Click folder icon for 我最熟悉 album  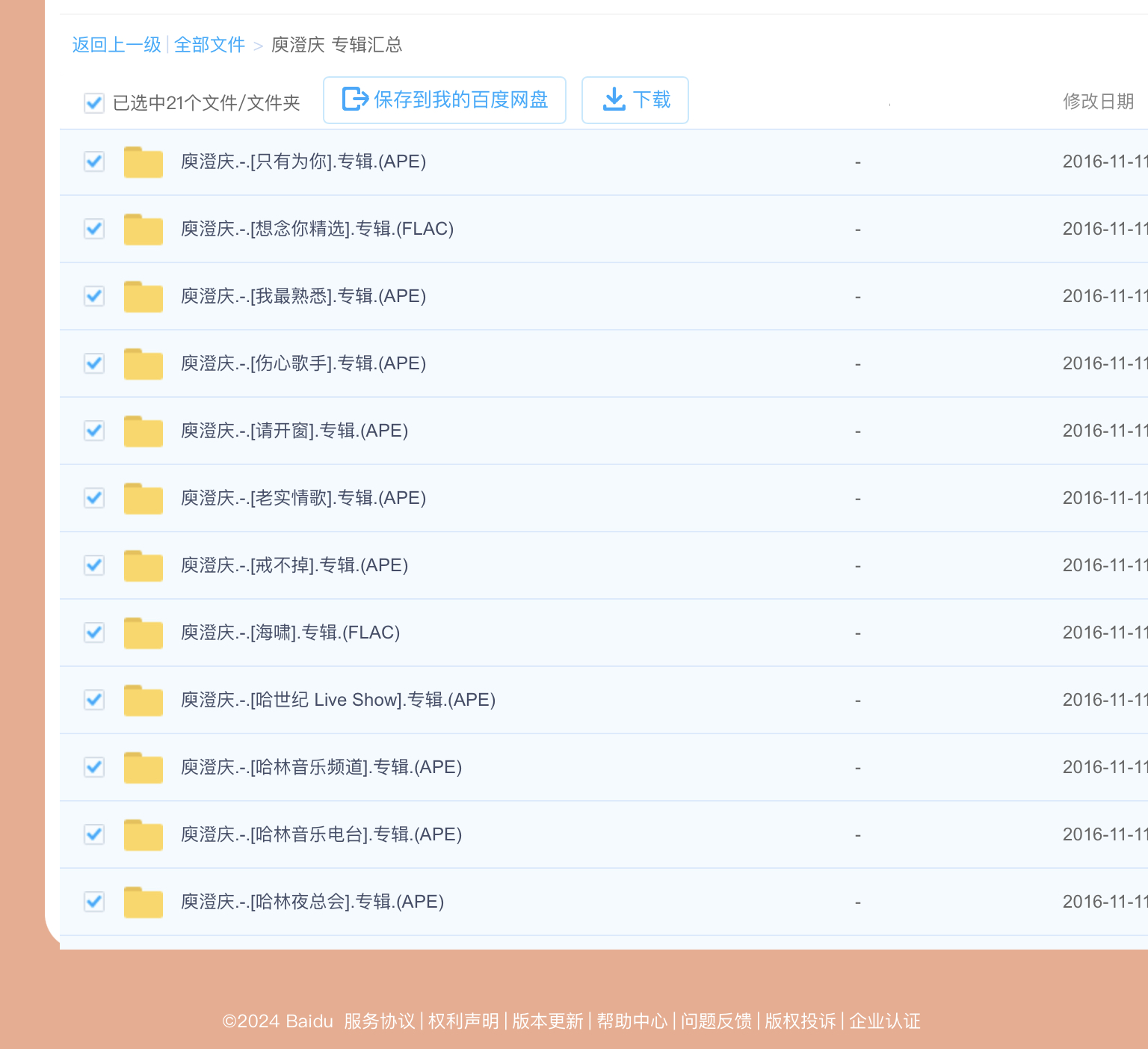click(143, 297)
